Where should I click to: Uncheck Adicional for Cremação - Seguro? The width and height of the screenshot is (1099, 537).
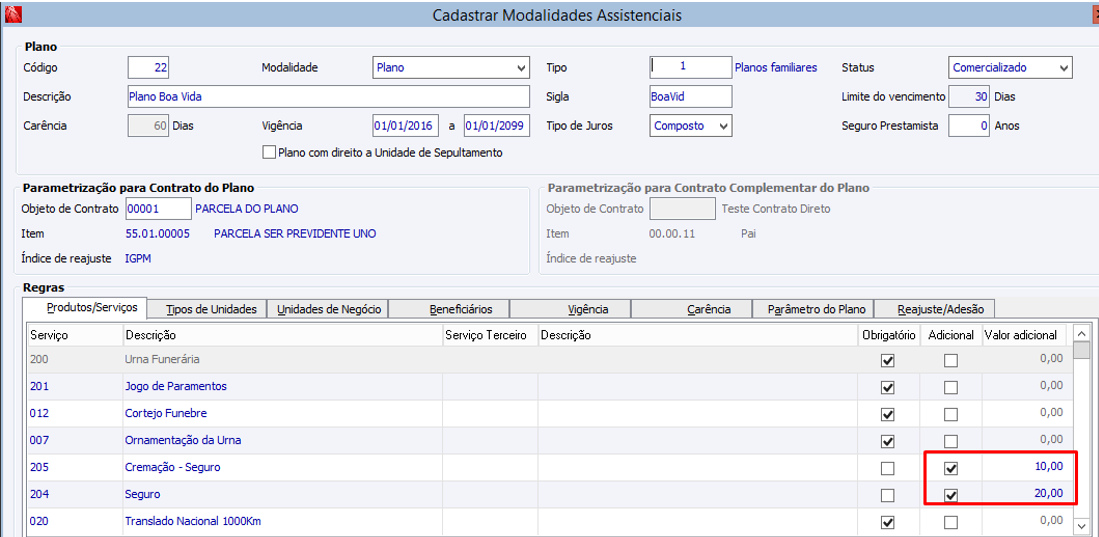coord(950,468)
